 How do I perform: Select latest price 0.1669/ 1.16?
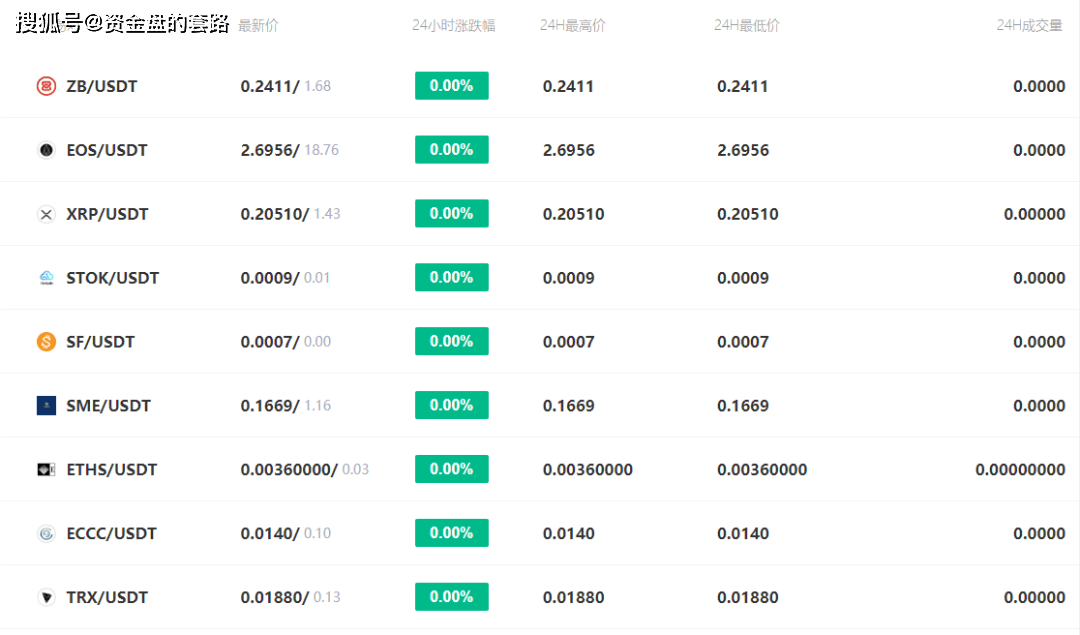(286, 406)
